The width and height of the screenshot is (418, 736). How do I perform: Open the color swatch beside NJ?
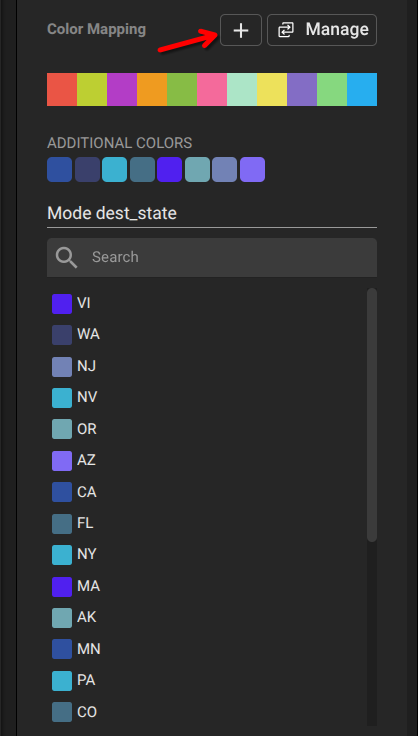pos(62,367)
